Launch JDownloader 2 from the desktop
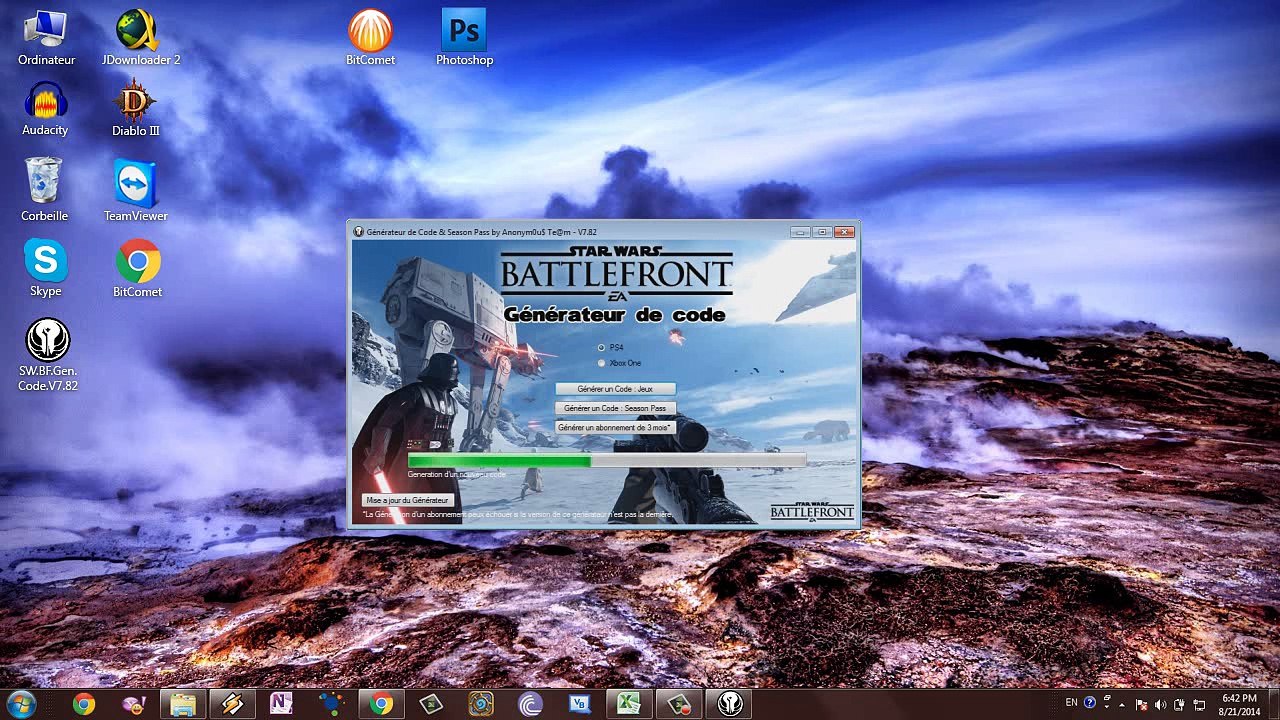Image resolution: width=1280 pixels, height=720 pixels. (x=141, y=39)
